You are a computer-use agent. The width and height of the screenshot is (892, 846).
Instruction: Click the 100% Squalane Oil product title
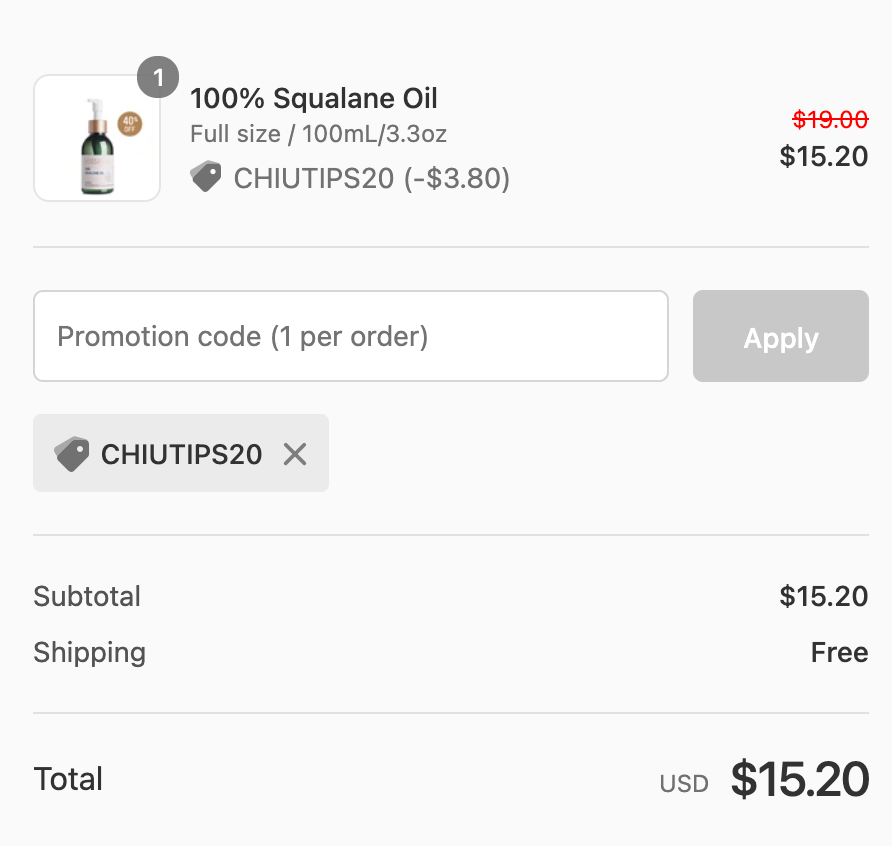[x=314, y=99]
